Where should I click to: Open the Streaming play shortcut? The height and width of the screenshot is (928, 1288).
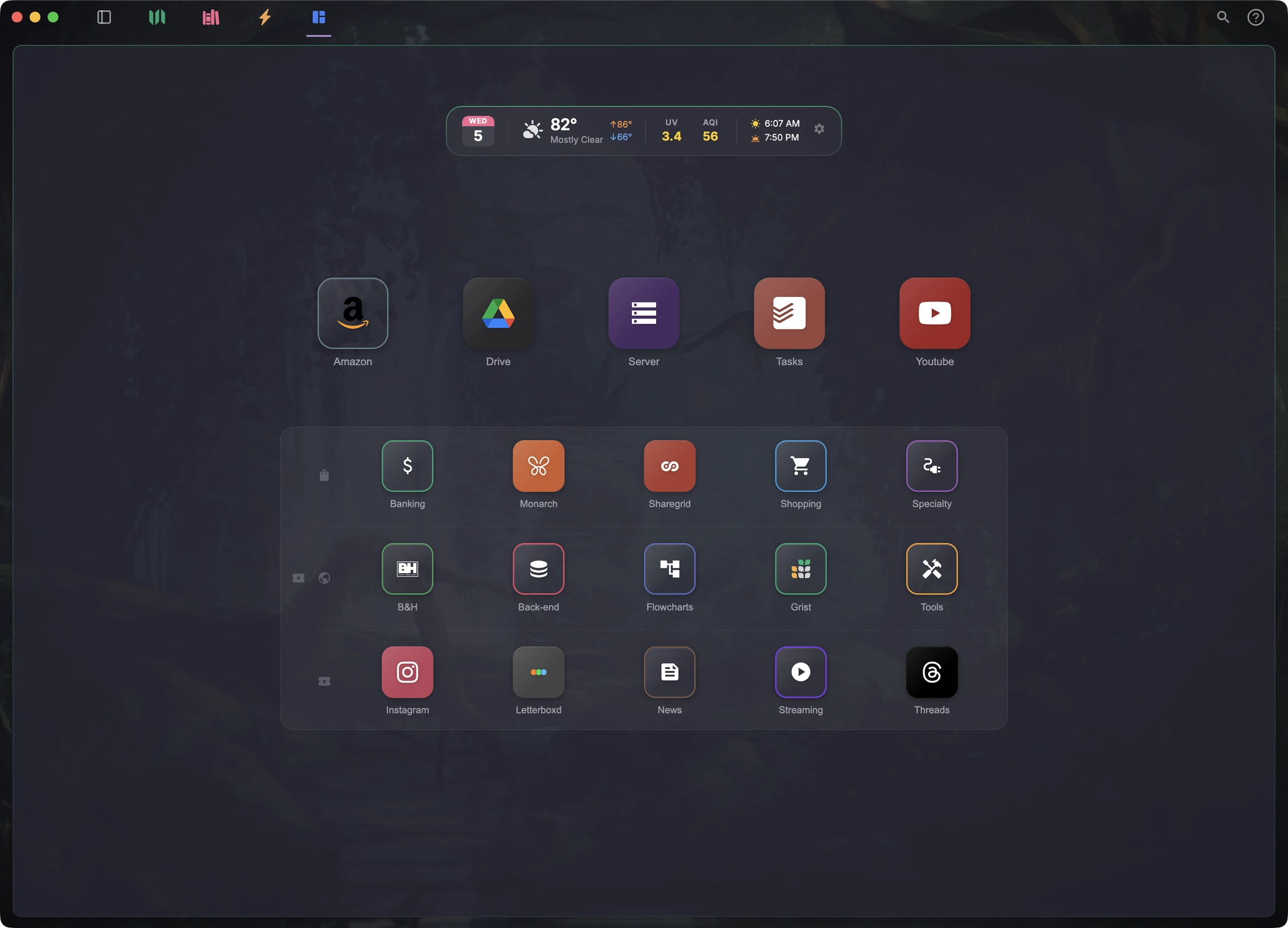click(x=800, y=672)
